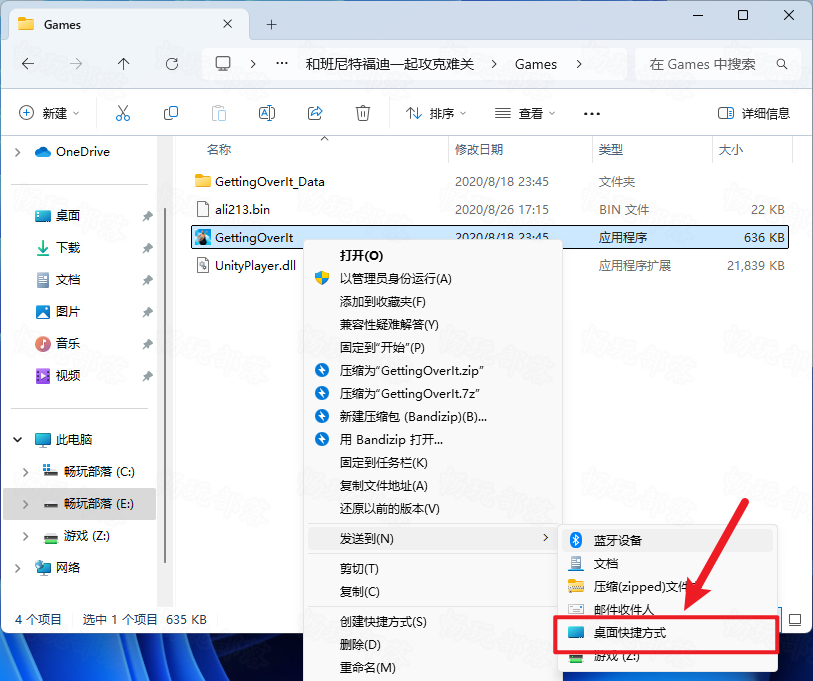This screenshot has width=813, height=681.
Task: Go up one folder level
Action: pos(123,64)
